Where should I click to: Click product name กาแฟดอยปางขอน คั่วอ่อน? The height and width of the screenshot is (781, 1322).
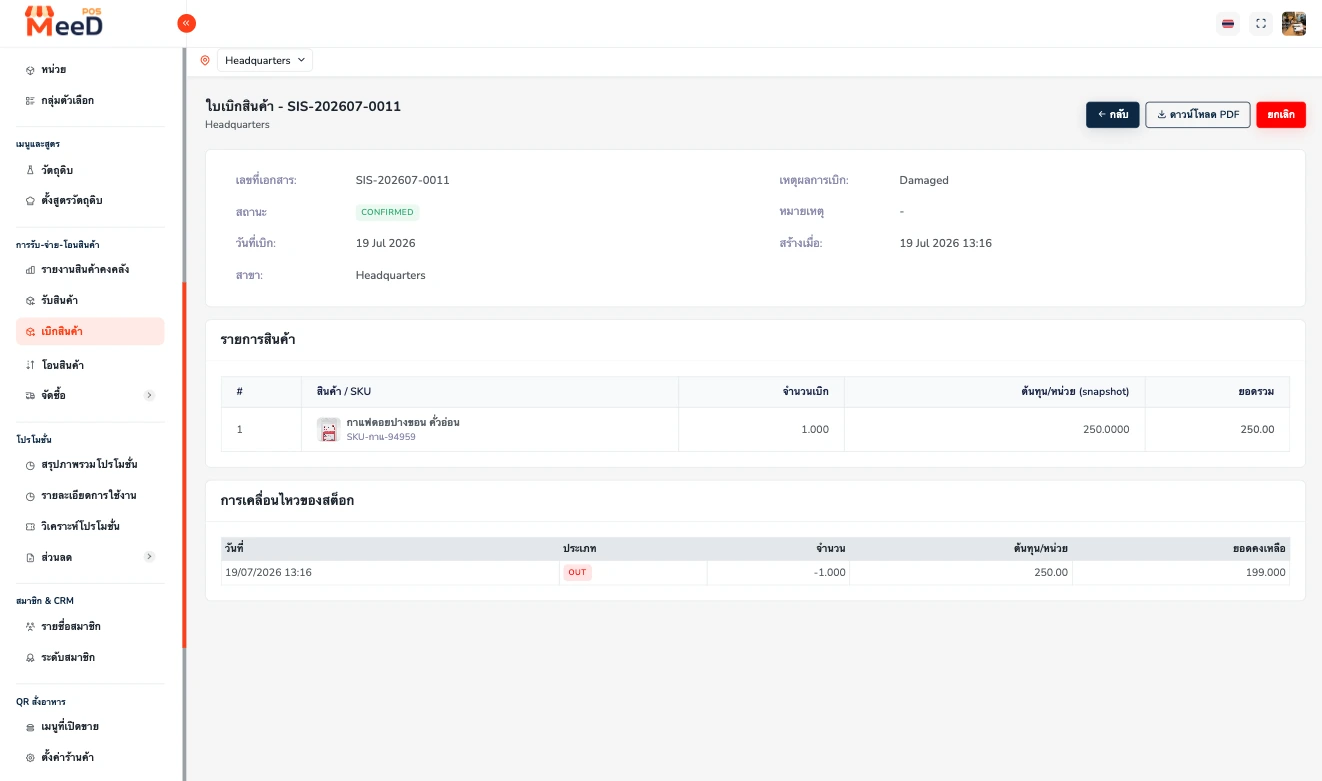tap(403, 422)
